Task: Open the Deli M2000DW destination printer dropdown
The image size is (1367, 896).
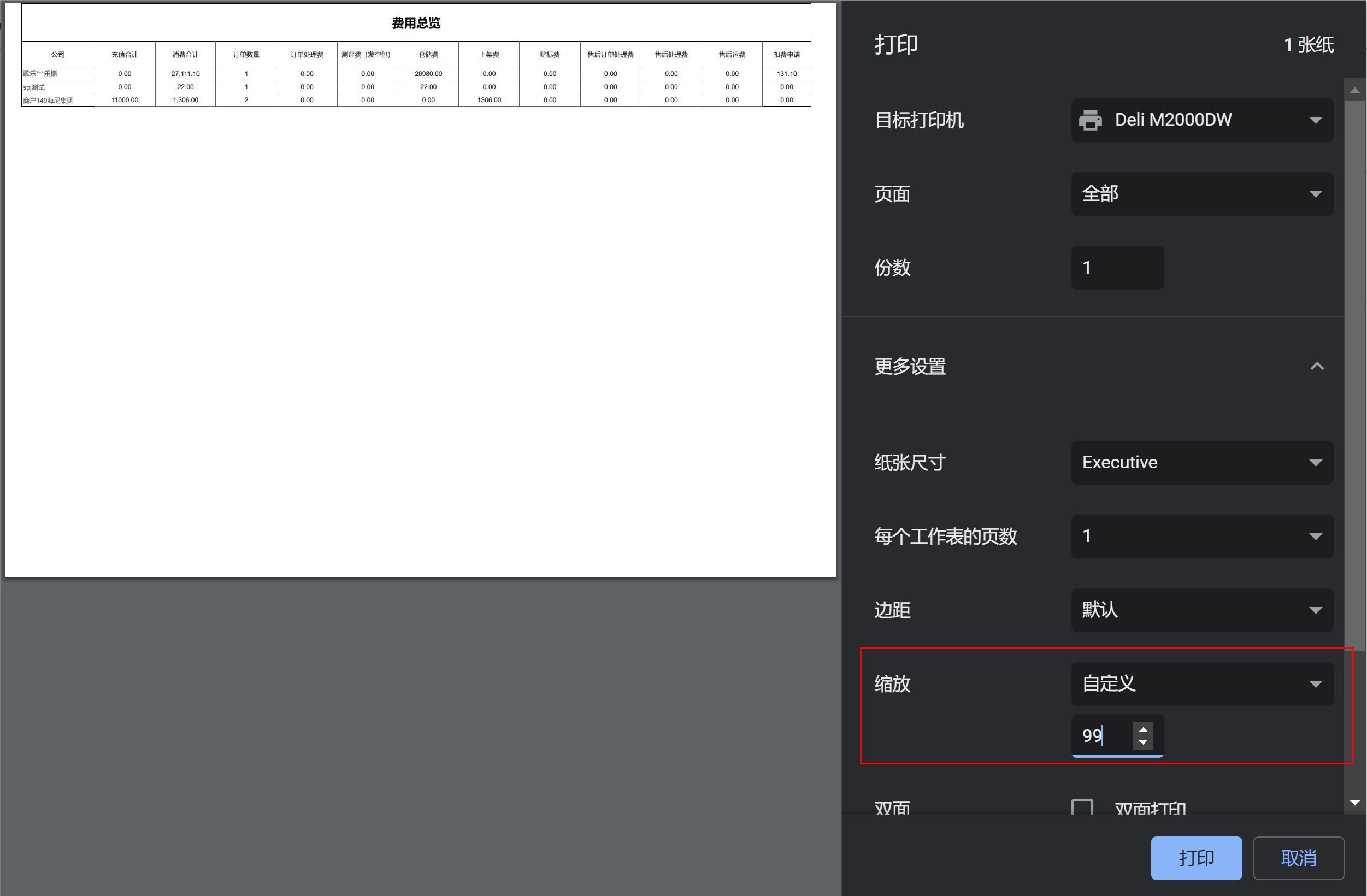Action: pyautogui.click(x=1201, y=120)
